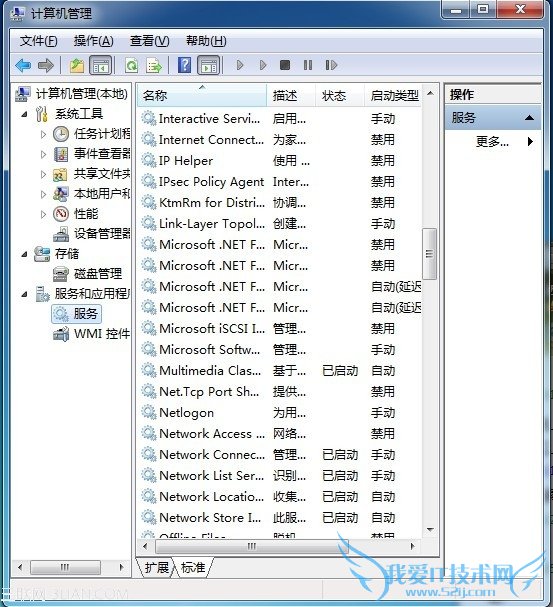553x607 pixels.
Task: Select the 性能 tree item
Action: tap(76, 214)
